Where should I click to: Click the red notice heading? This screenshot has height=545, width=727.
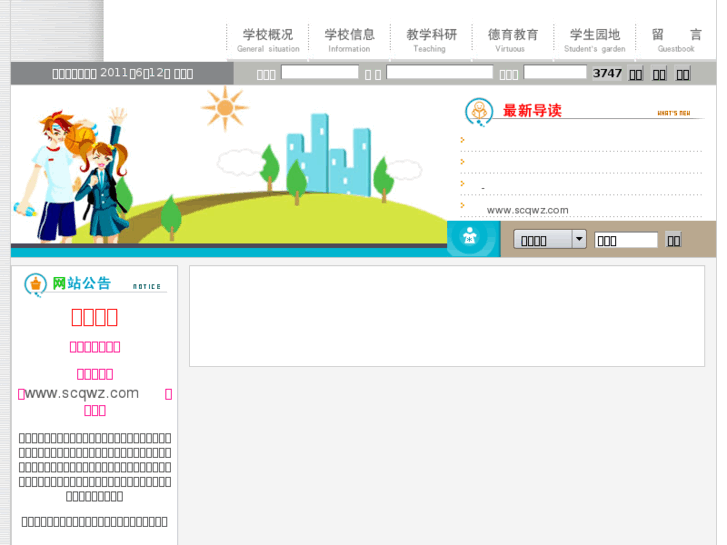[x=95, y=318]
